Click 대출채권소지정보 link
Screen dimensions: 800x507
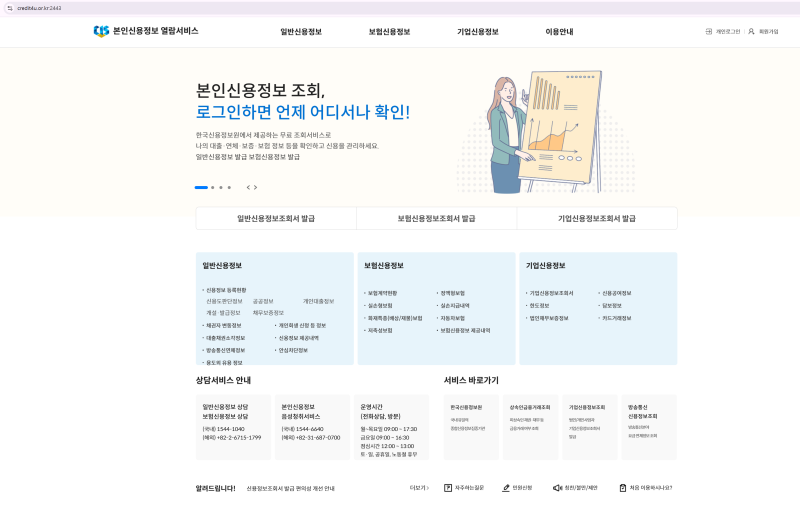(226, 338)
